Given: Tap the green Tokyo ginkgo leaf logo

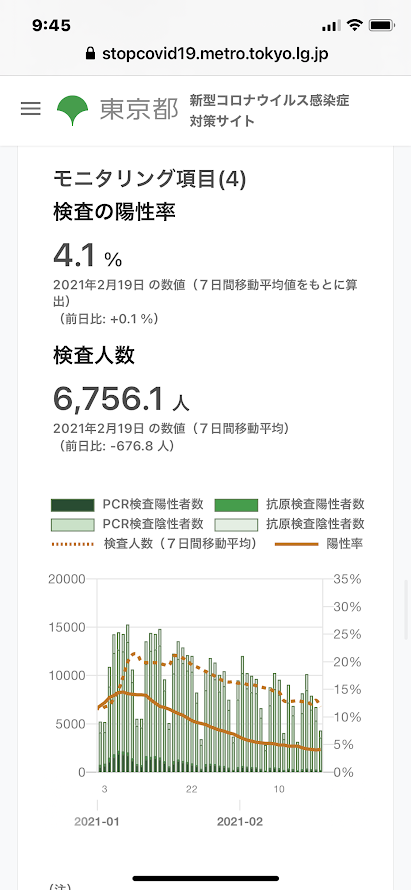Looking at the screenshot, I should [x=73, y=110].
